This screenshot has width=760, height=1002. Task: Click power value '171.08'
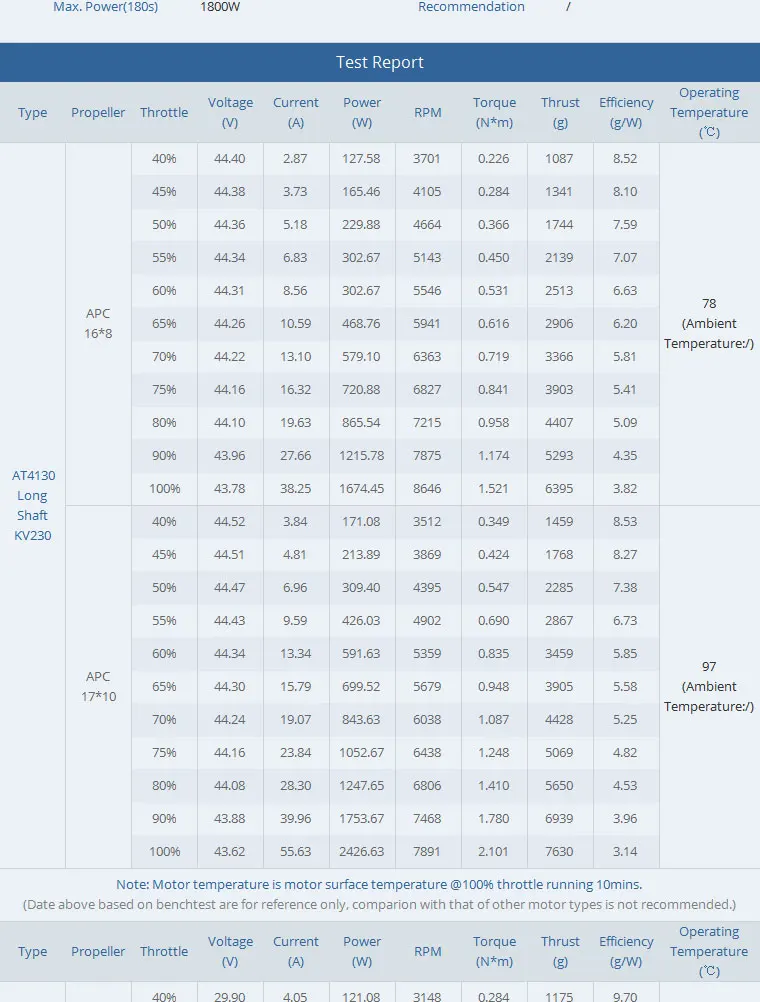pos(361,522)
